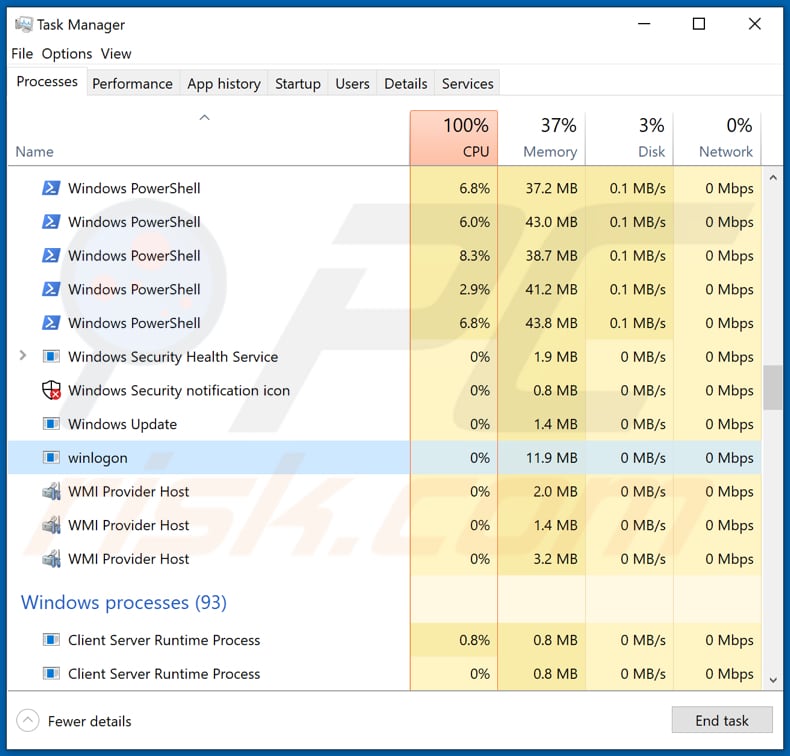The image size is (790, 756).
Task: Click the Fewer details circular arrow icon
Action: click(x=28, y=721)
